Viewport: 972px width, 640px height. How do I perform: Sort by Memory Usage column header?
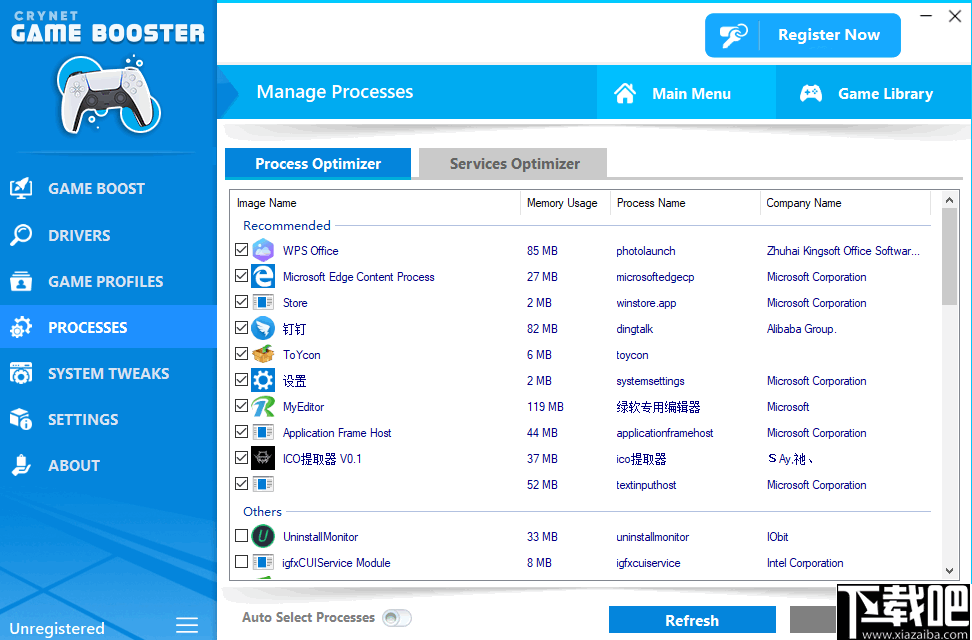click(565, 203)
